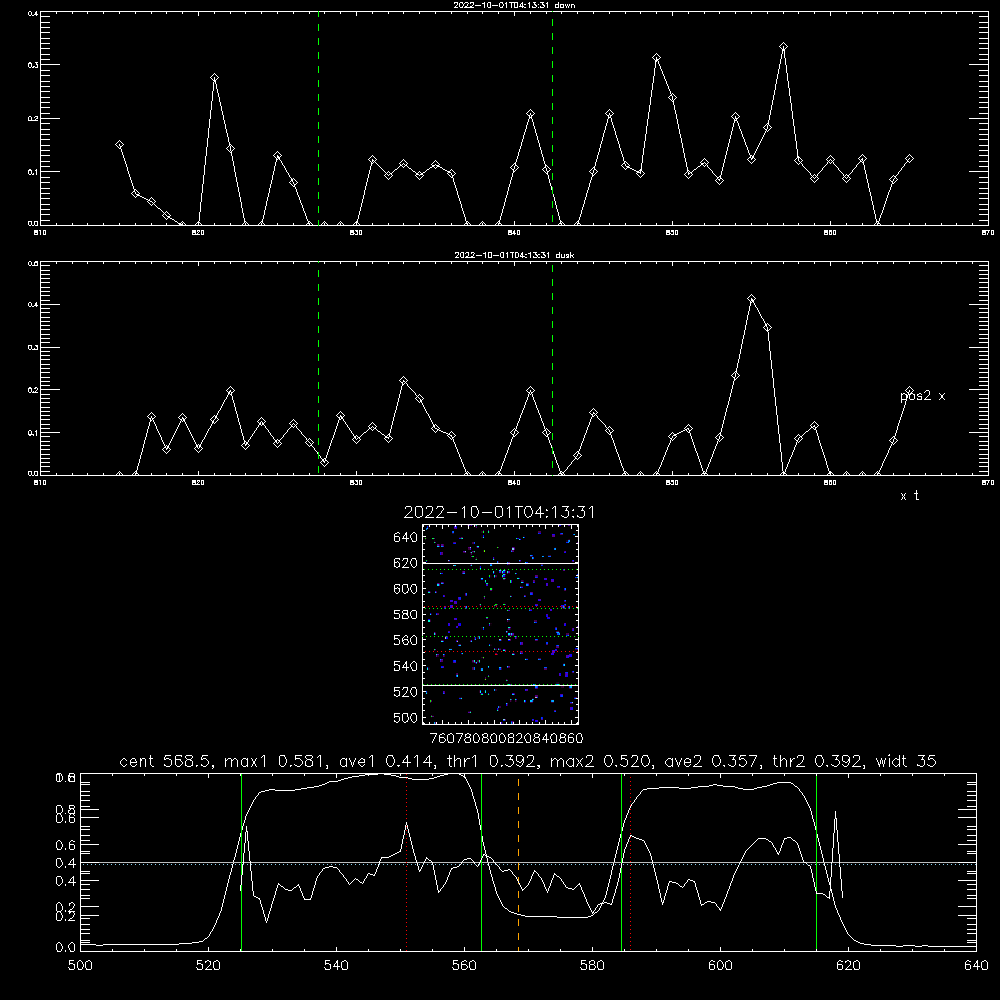This screenshot has height=1000, width=1000.
Task: Click the highest diamond peak in dusk plot
Action: tap(751, 298)
